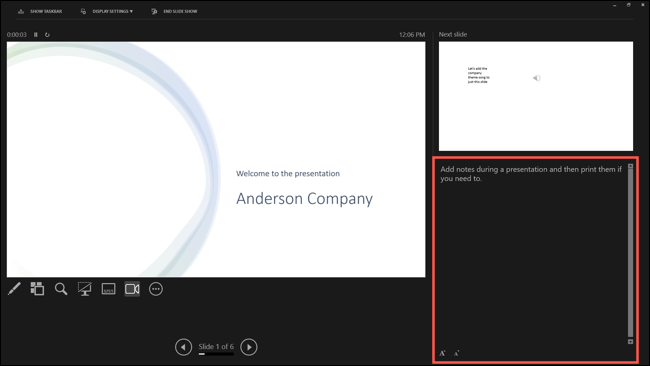This screenshot has width=650, height=366.
Task: Go to previous slide arrow
Action: coord(183,347)
